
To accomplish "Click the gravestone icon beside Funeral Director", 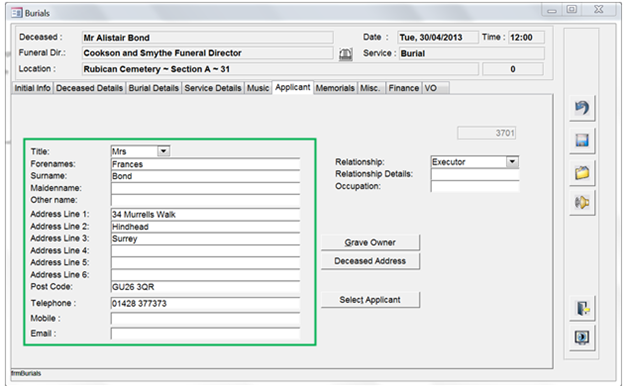I will tap(346, 54).
